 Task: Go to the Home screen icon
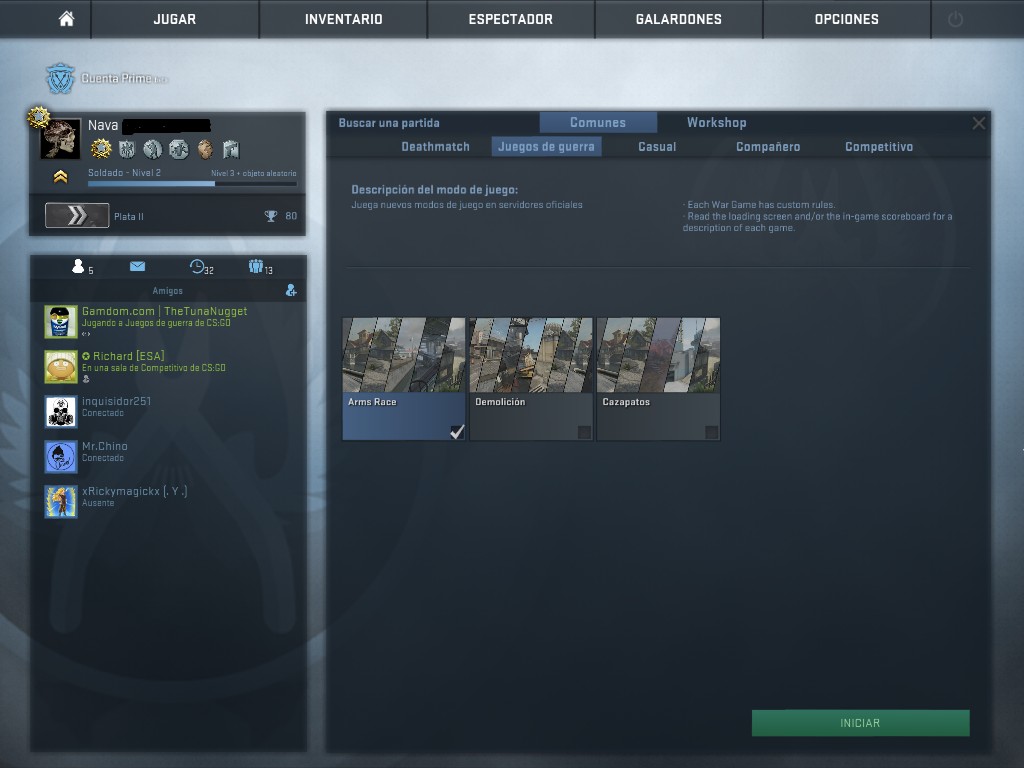[66, 19]
